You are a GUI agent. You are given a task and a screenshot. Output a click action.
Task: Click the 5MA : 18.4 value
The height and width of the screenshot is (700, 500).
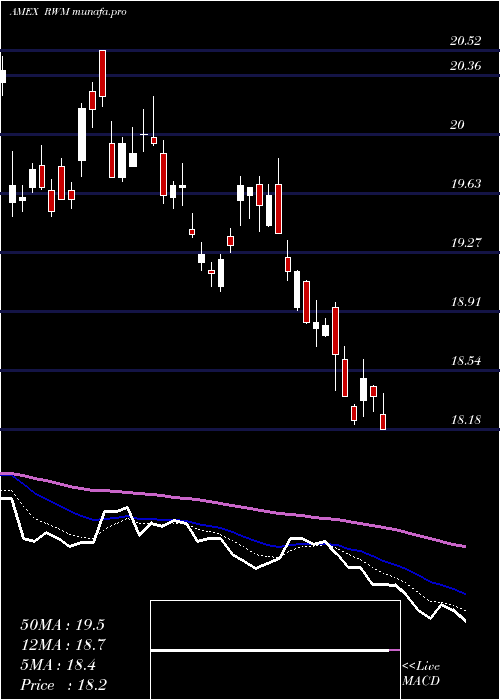pos(58,665)
